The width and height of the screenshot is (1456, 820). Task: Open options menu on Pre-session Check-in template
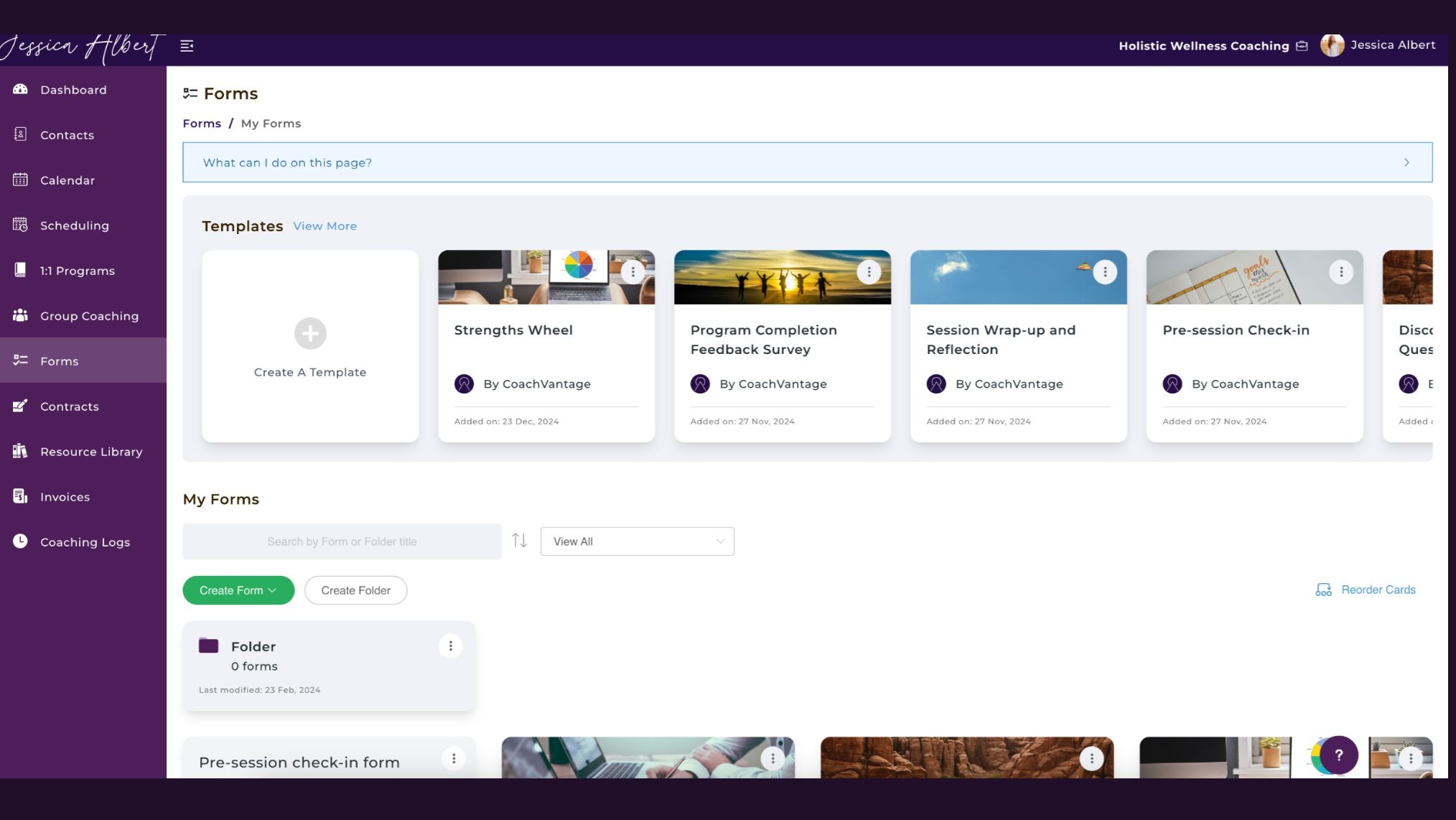point(1341,272)
